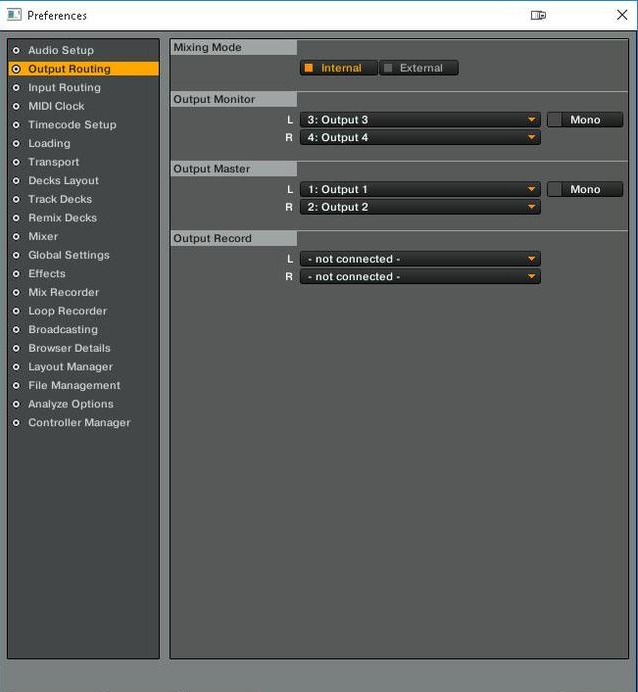Open Timecode Setup section

[72, 125]
